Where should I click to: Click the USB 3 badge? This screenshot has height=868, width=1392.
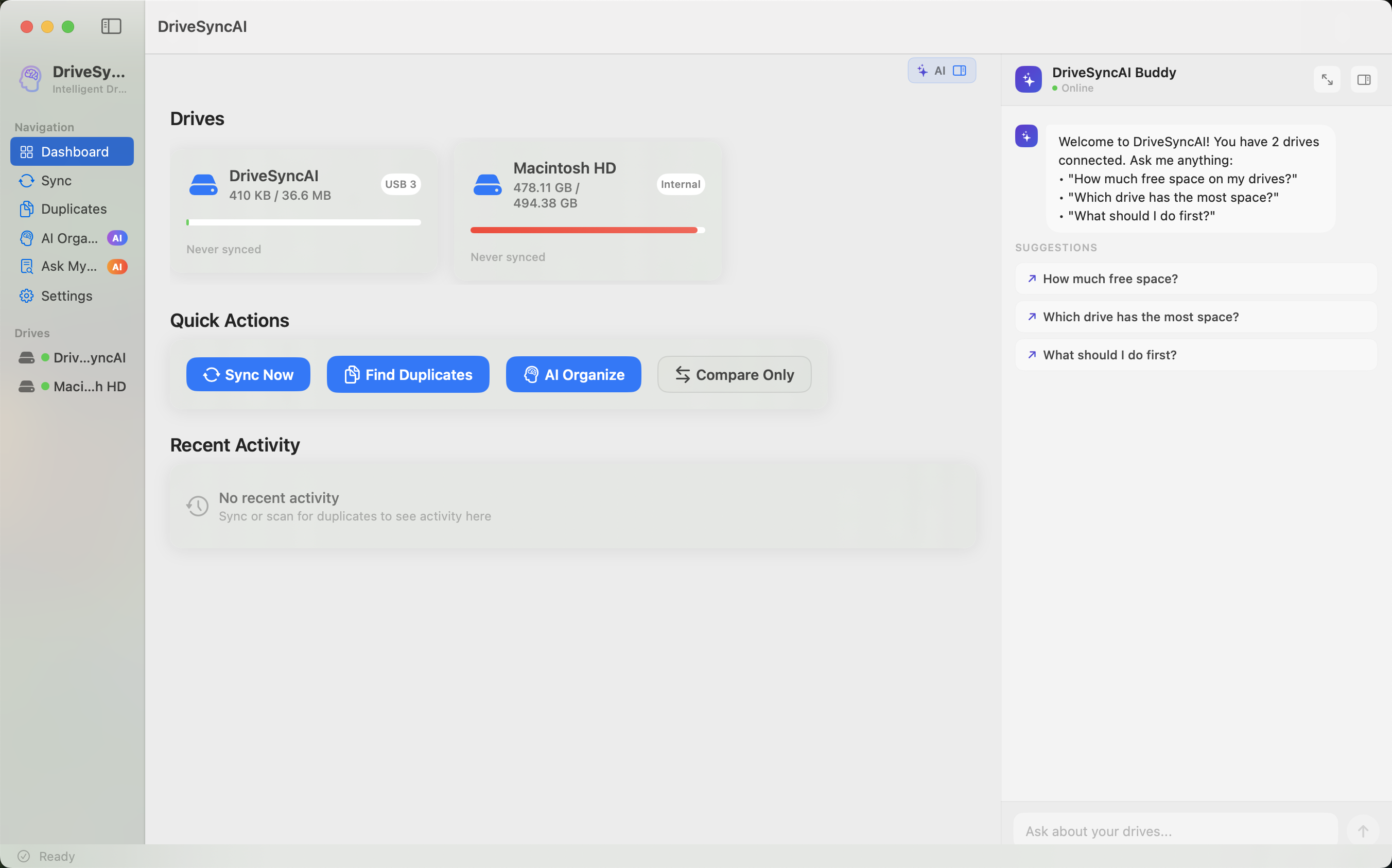[x=401, y=184]
